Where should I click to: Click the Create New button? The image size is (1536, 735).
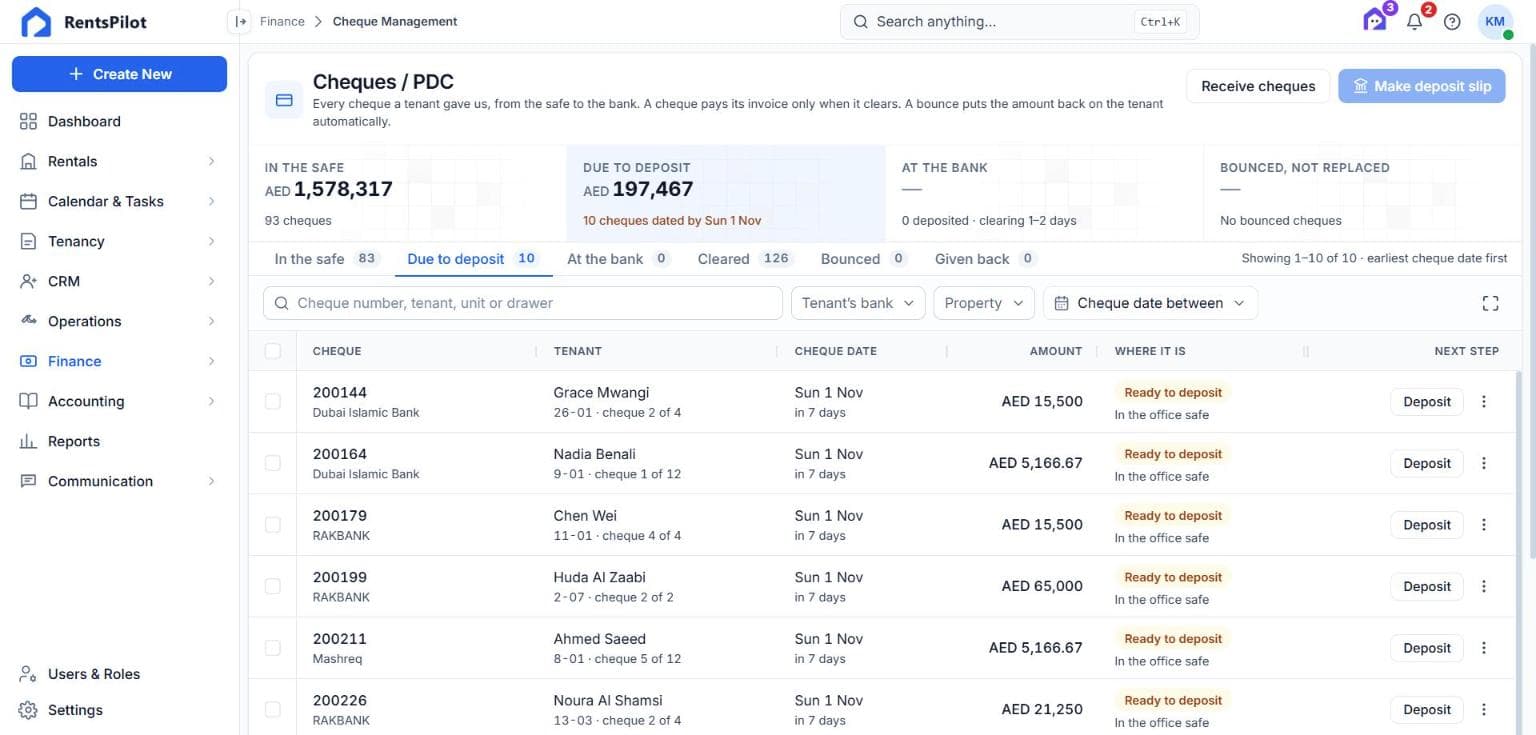click(119, 74)
